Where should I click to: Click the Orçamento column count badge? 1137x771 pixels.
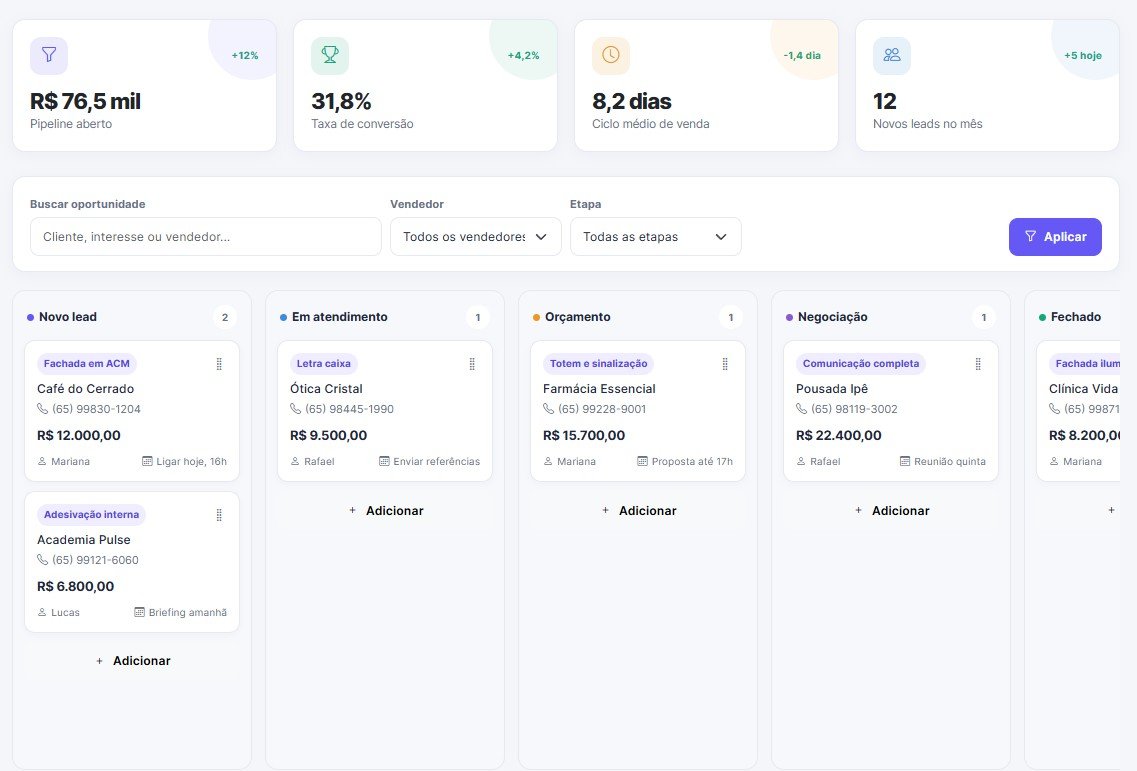[731, 317]
